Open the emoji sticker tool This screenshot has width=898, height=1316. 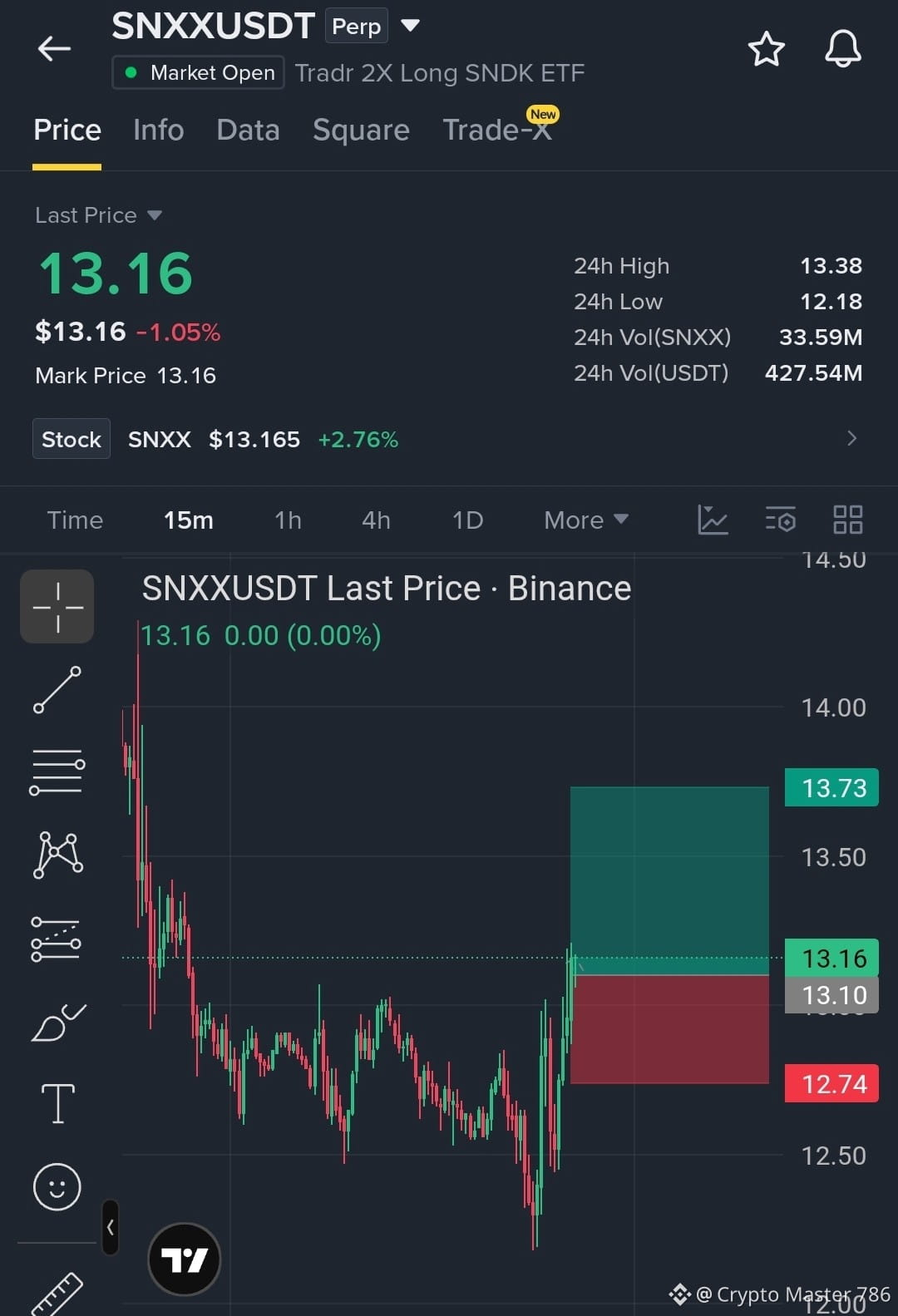coord(57,1186)
